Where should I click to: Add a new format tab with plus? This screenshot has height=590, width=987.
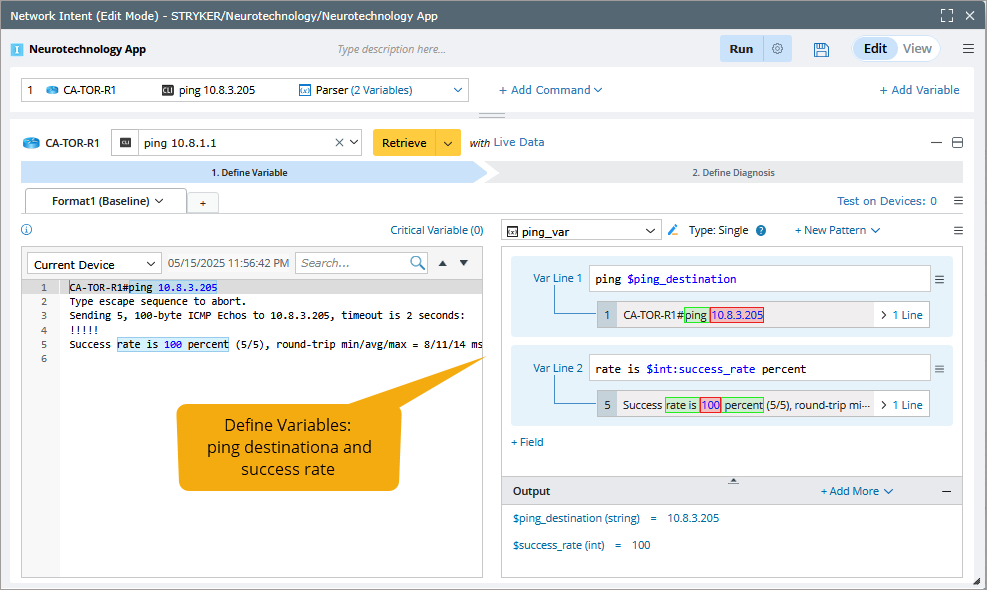[x=203, y=203]
